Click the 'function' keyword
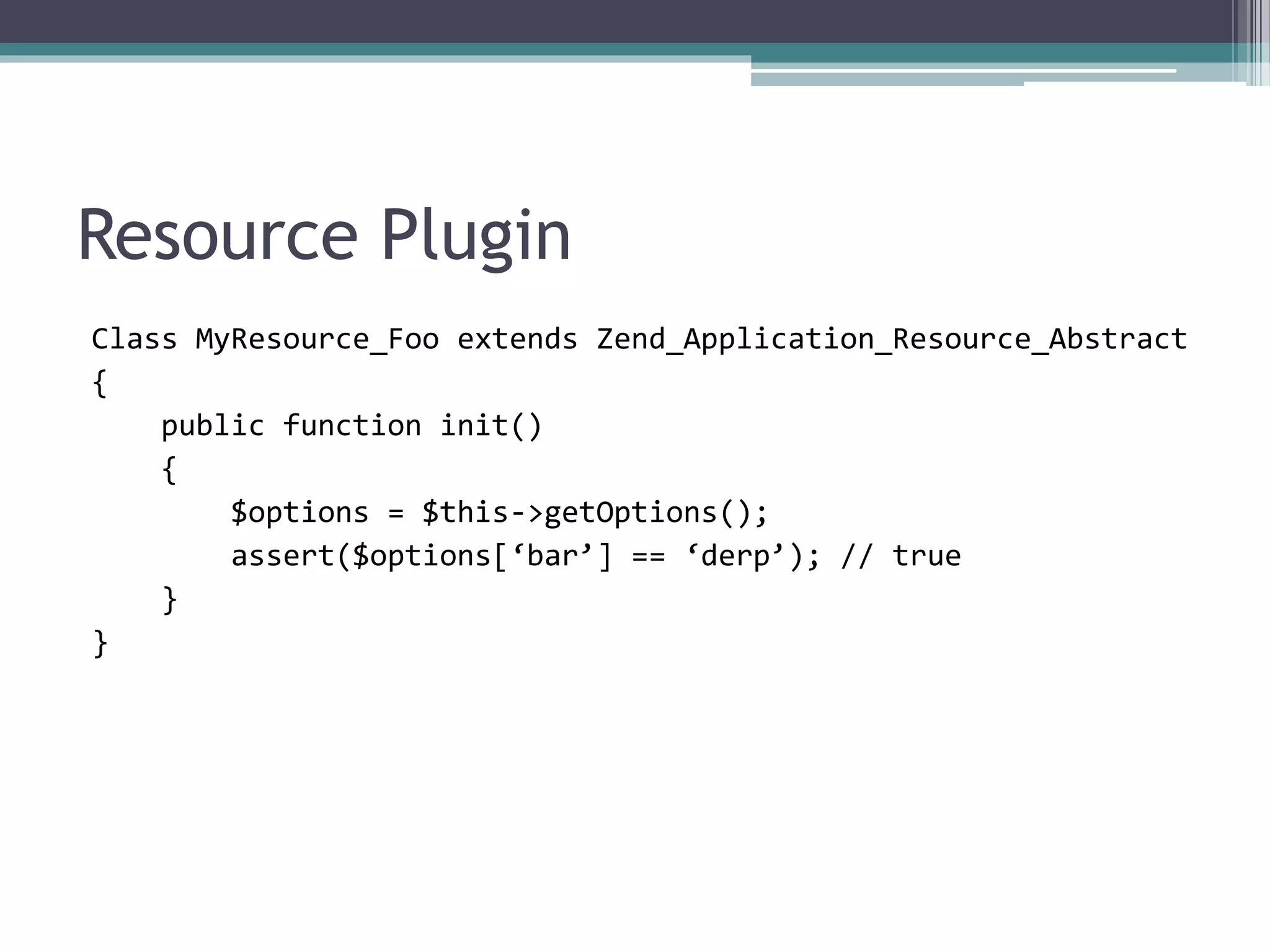1270x952 pixels. pos(352,426)
